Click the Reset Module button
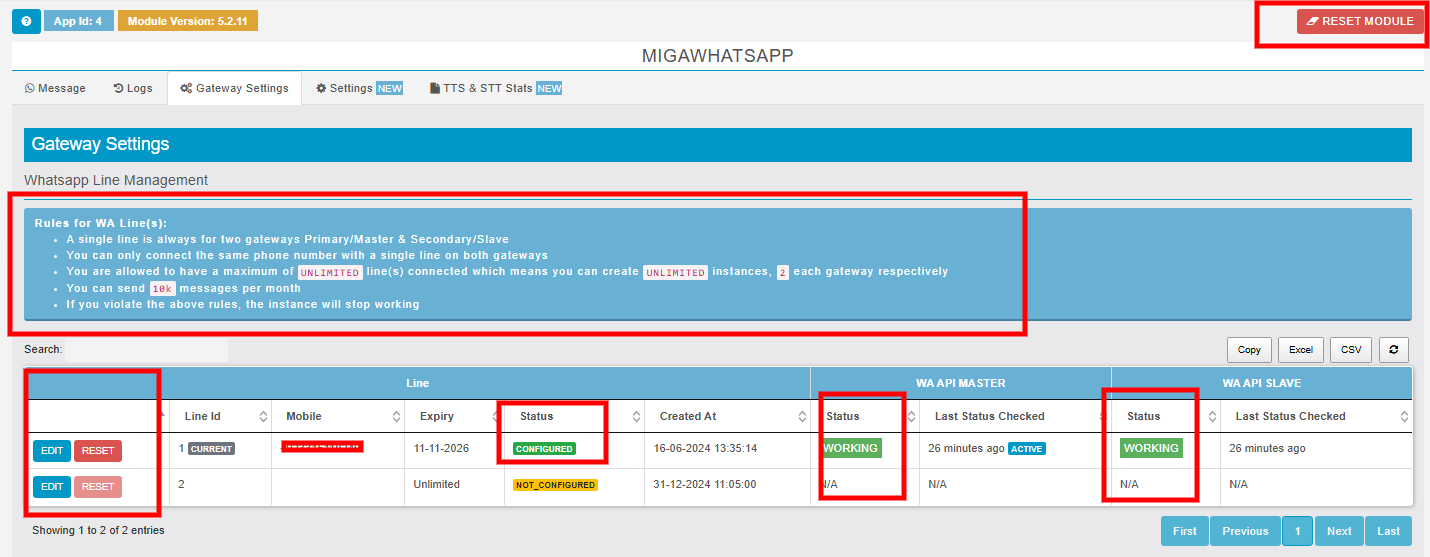The width and height of the screenshot is (1430, 557). [x=1360, y=21]
